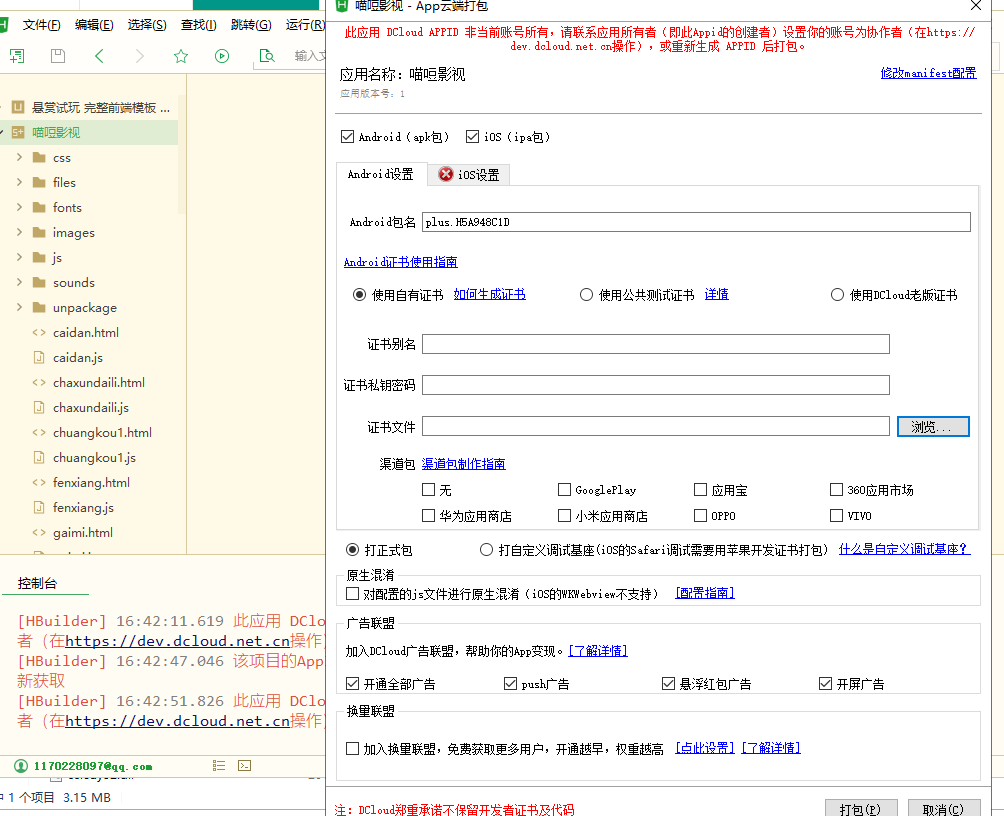Expand the unpackage folder
This screenshot has width=1004, height=816.
coord(19,308)
